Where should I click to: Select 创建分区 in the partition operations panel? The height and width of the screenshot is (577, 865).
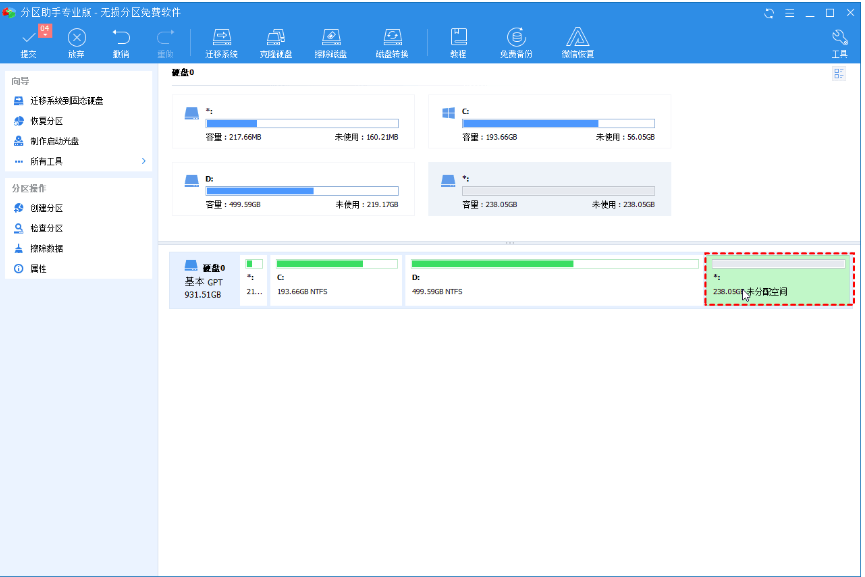pyautogui.click(x=46, y=208)
